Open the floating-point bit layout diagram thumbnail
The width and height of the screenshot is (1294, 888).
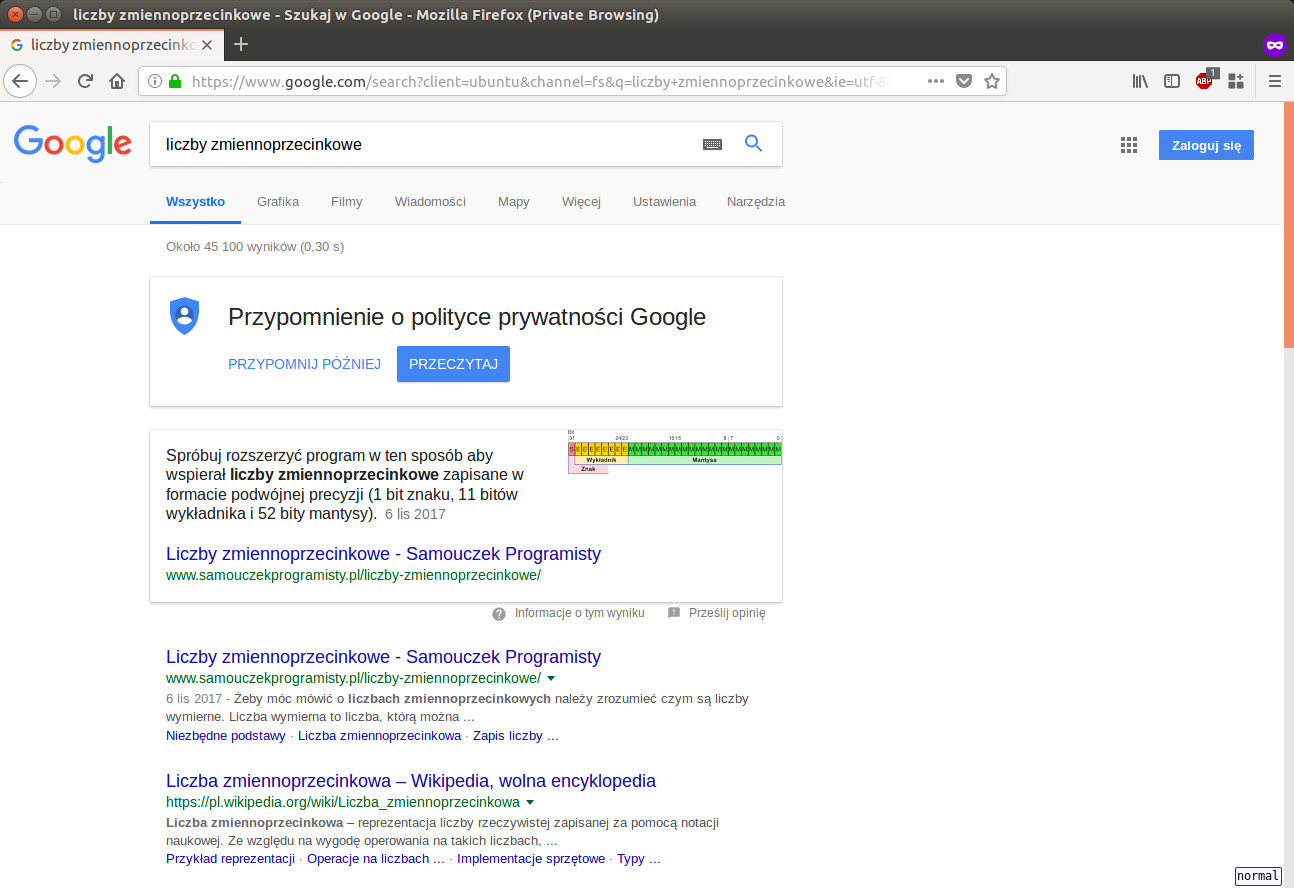(x=675, y=451)
